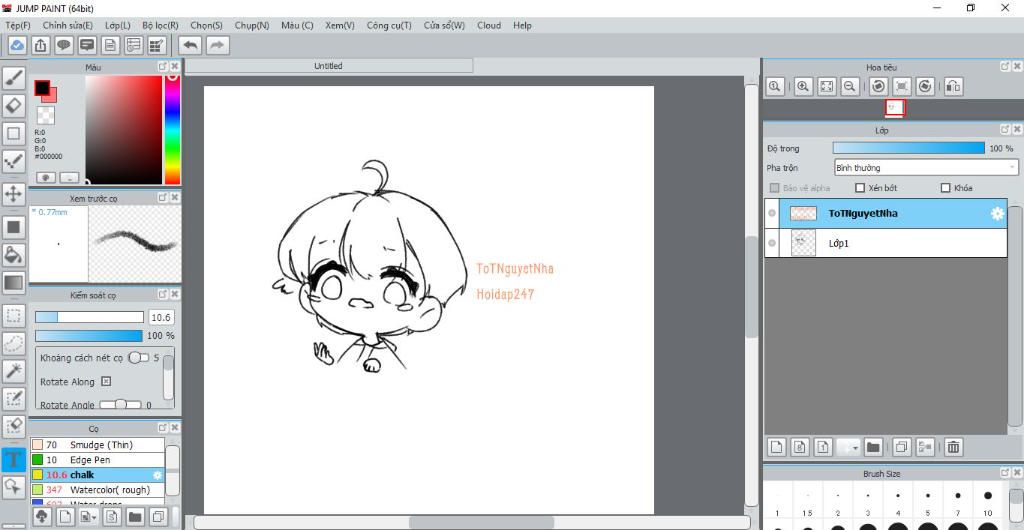This screenshot has height=530, width=1024.
Task: Select the Fill rectangle tool
Action: (14, 228)
